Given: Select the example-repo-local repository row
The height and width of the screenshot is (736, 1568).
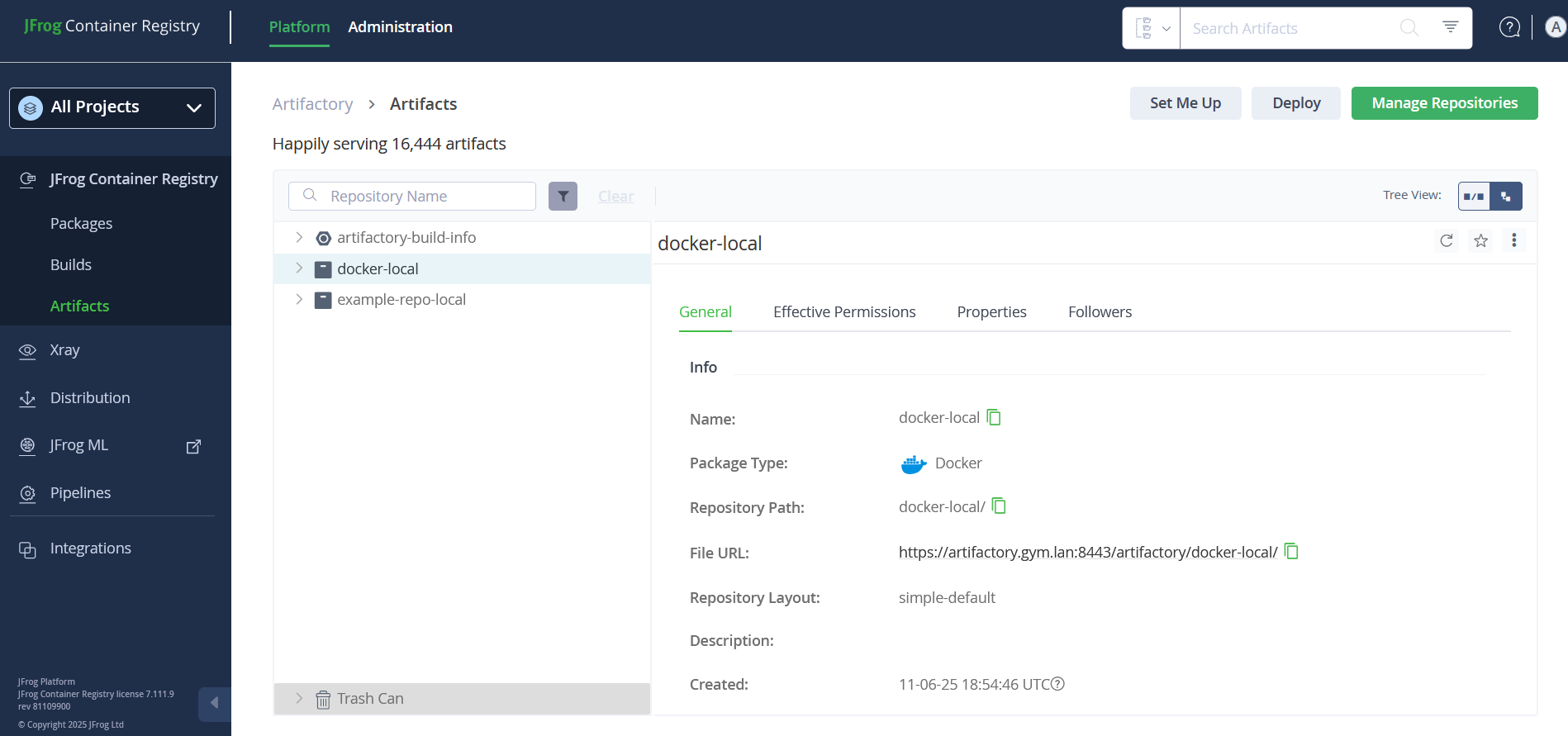Looking at the screenshot, I should point(462,300).
